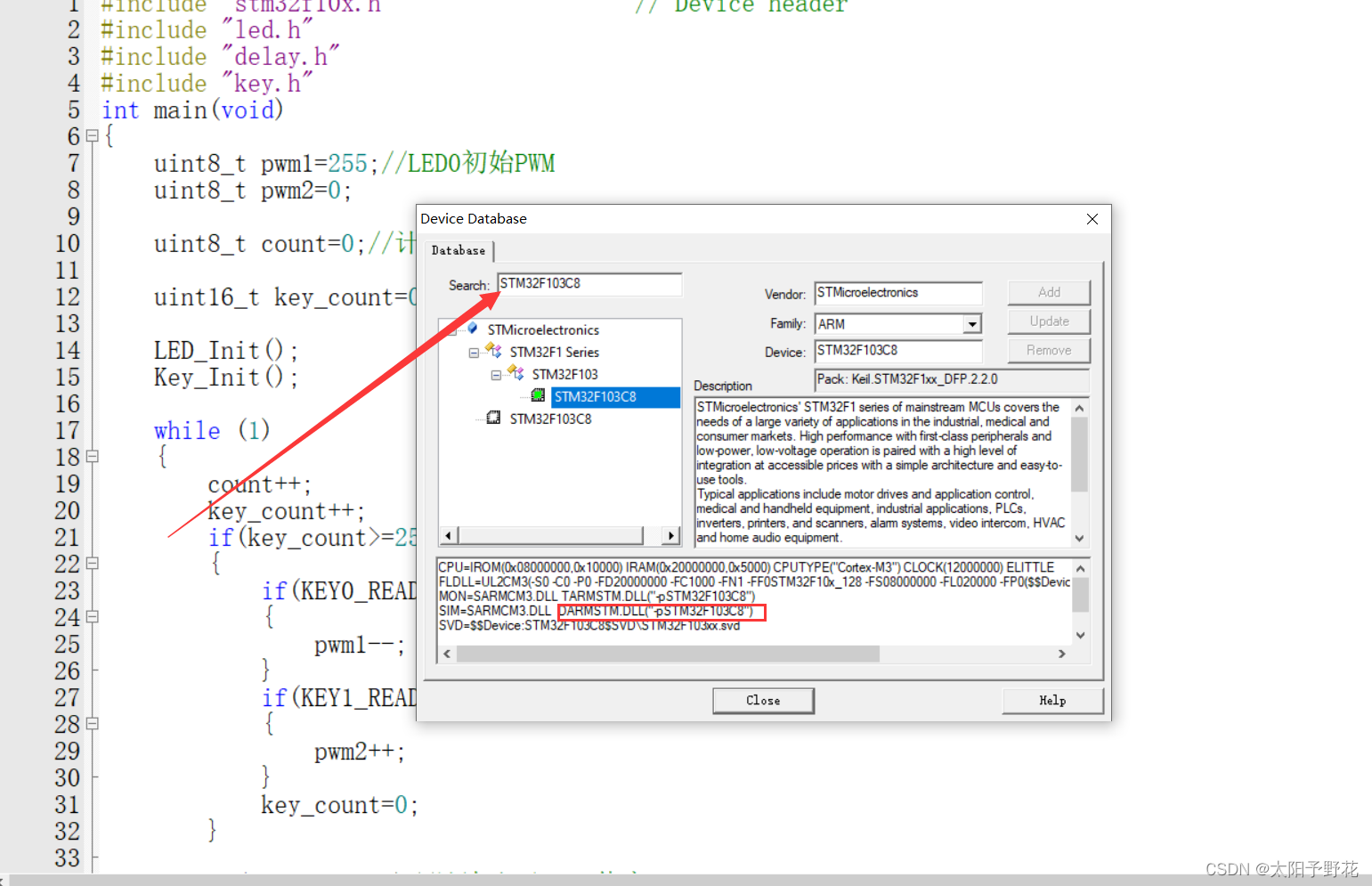Collapse code fold at line 28

click(92, 724)
